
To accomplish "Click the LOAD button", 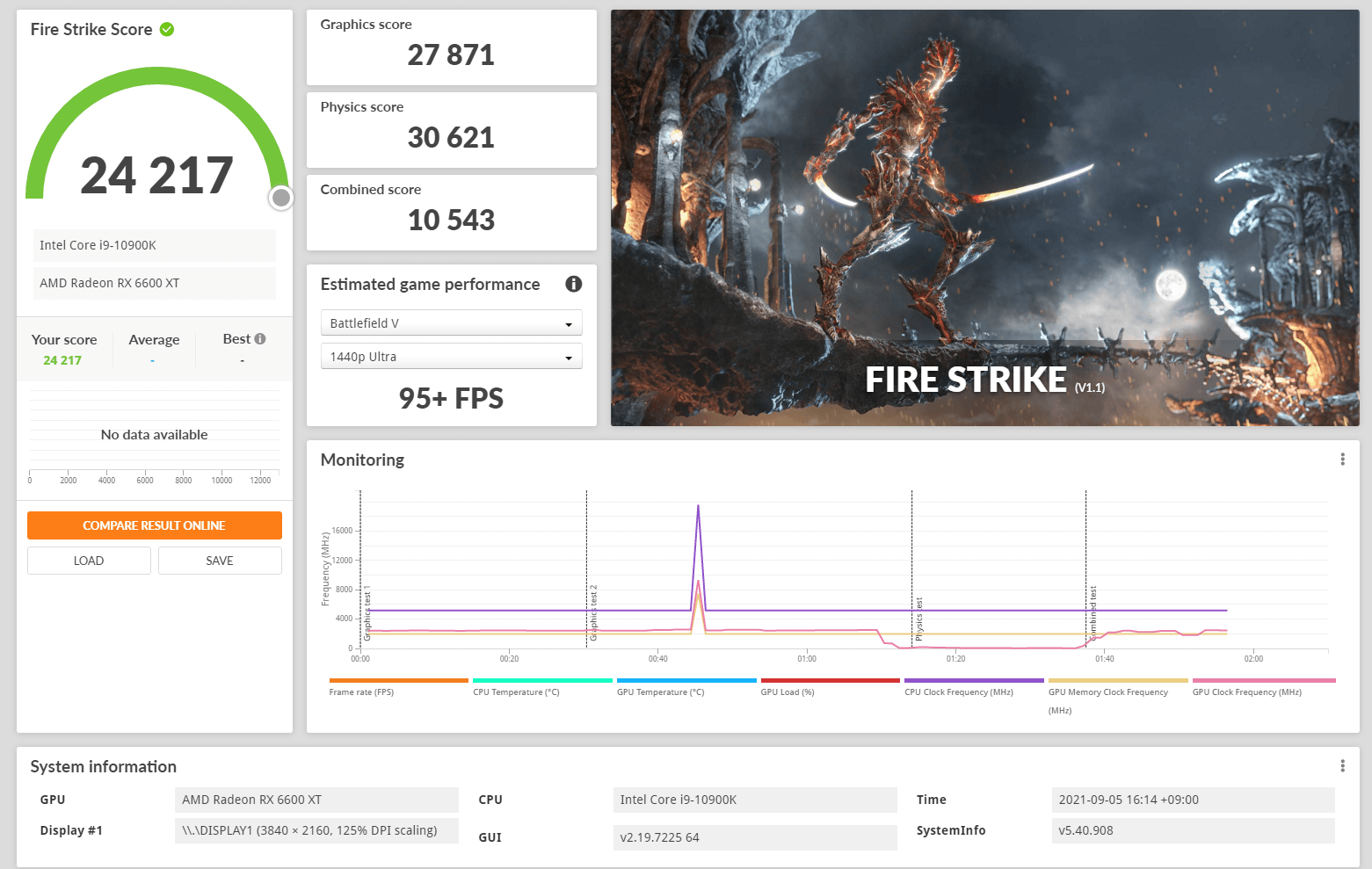I will pyautogui.click(x=89, y=561).
